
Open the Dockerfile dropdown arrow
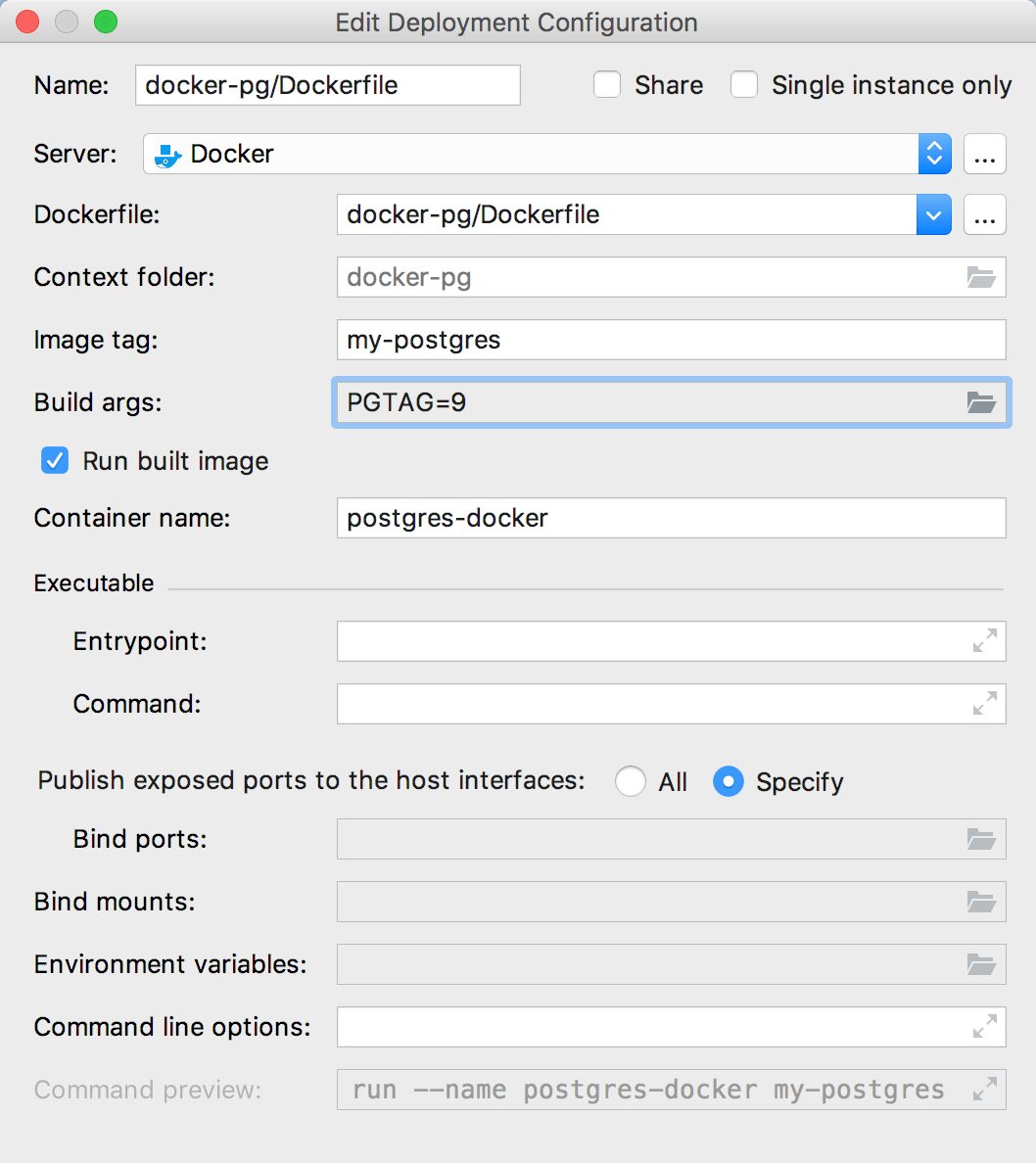pyautogui.click(x=933, y=215)
